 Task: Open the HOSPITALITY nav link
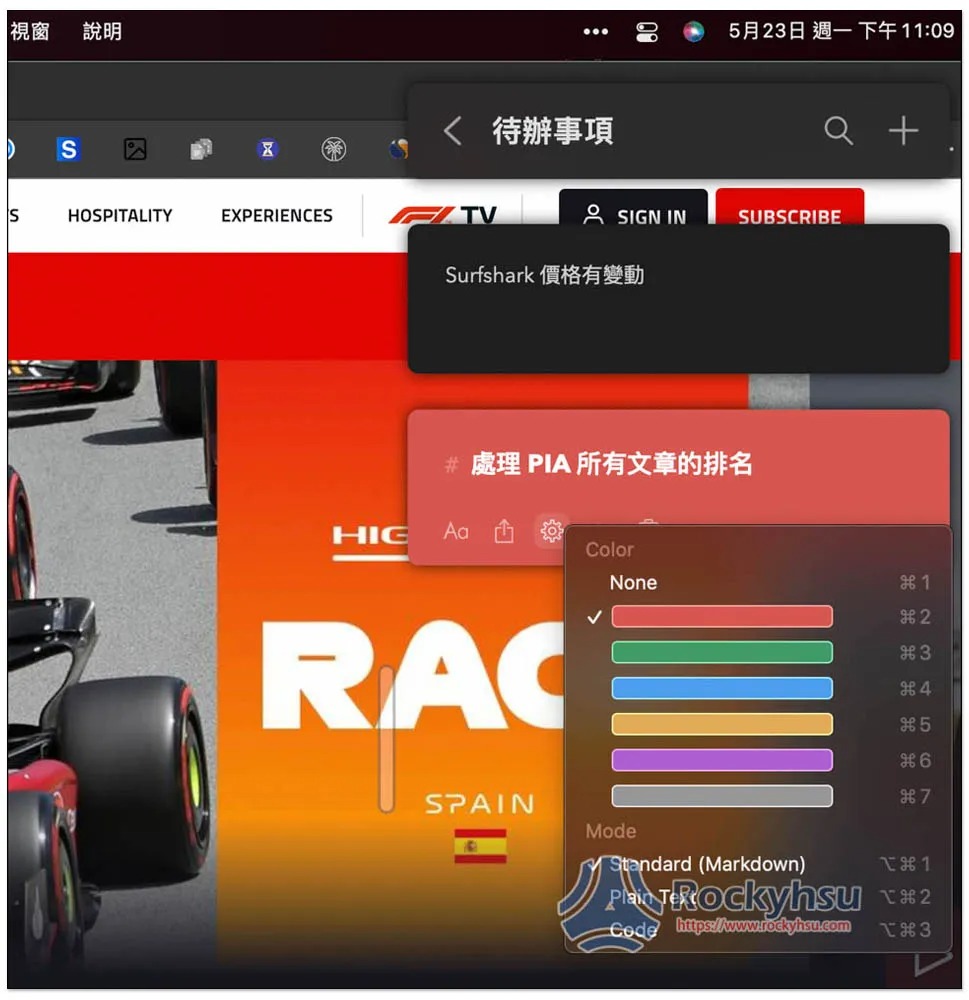tap(120, 216)
